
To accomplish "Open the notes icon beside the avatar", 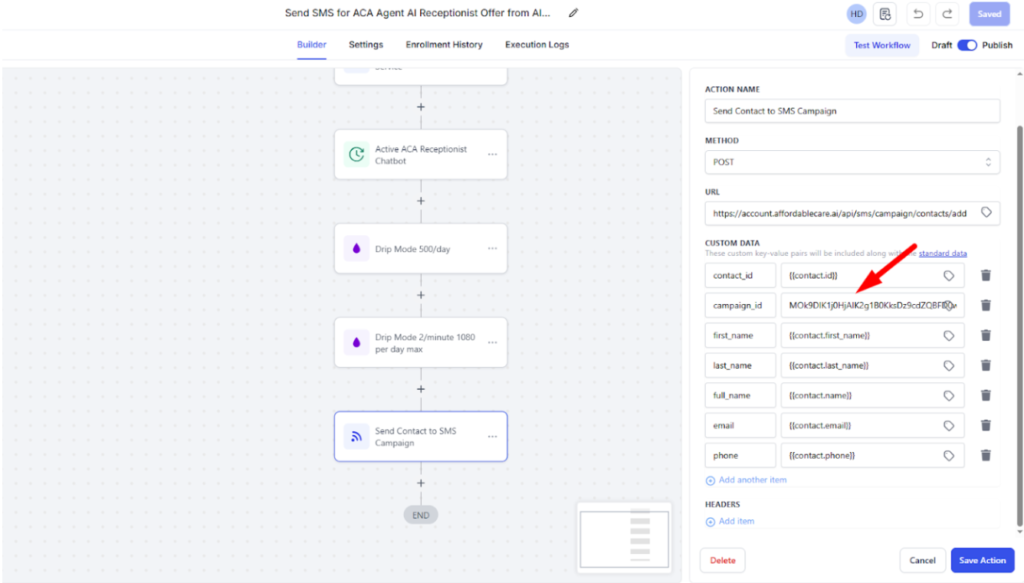I will coord(884,14).
